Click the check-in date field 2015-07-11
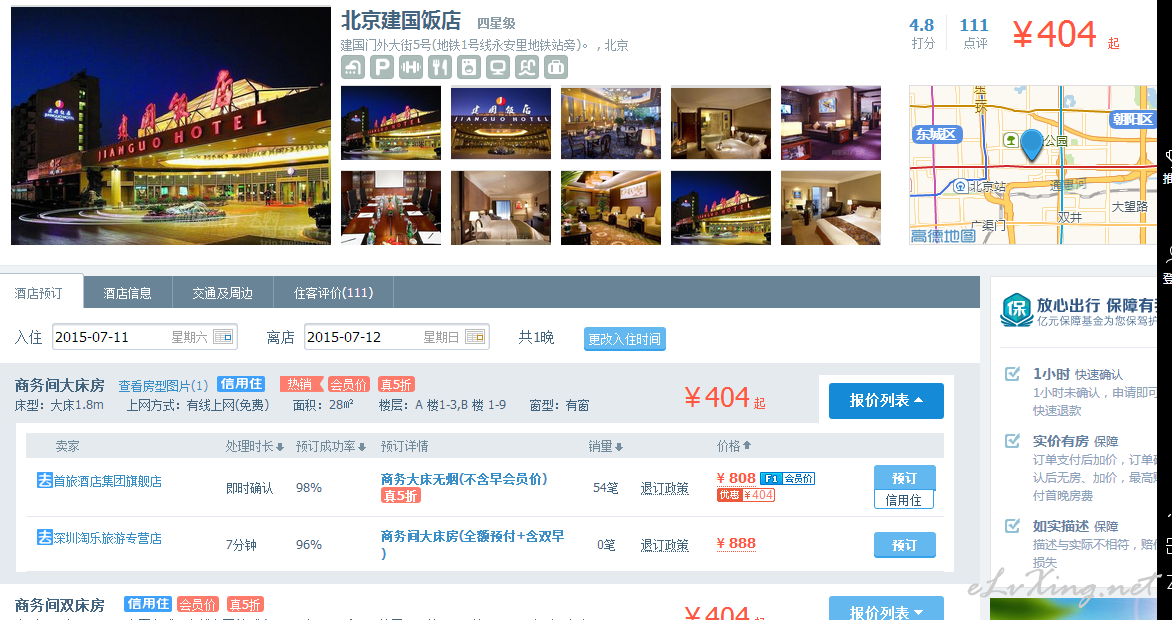Screen dimensions: 1172x620 (x=145, y=337)
